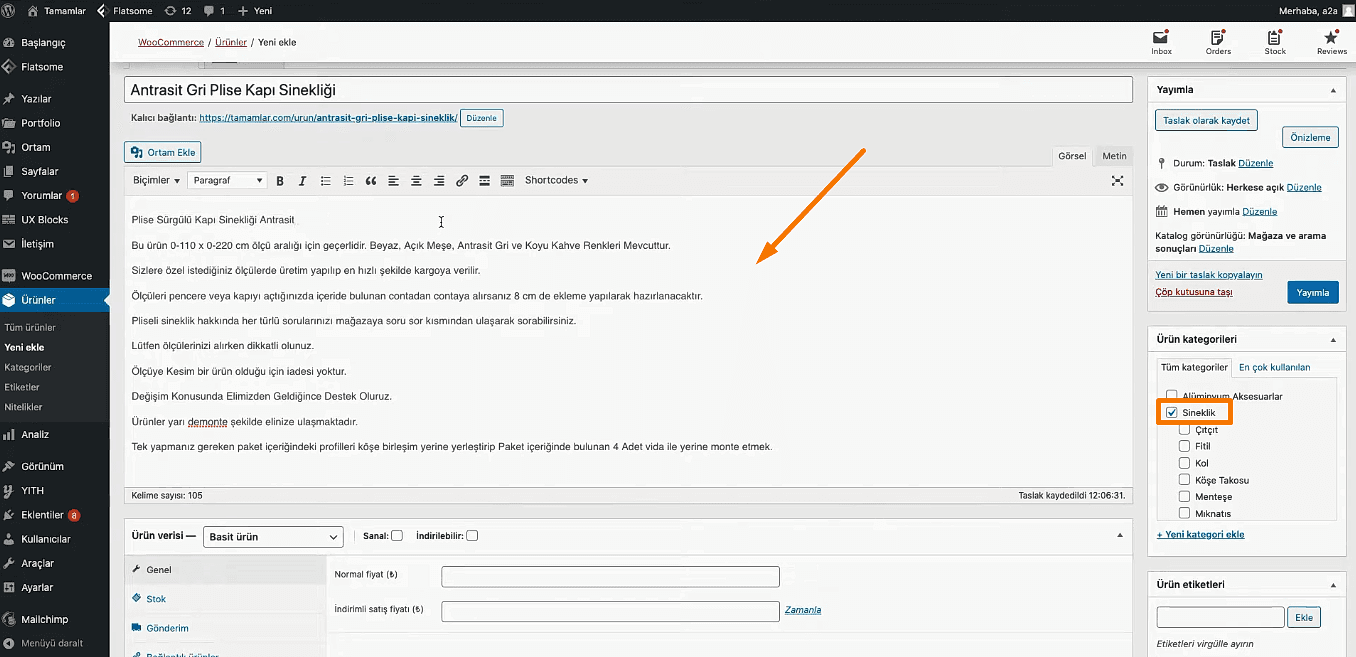1356x657 pixels.
Task: Align text left in the editor
Action: pos(393,181)
